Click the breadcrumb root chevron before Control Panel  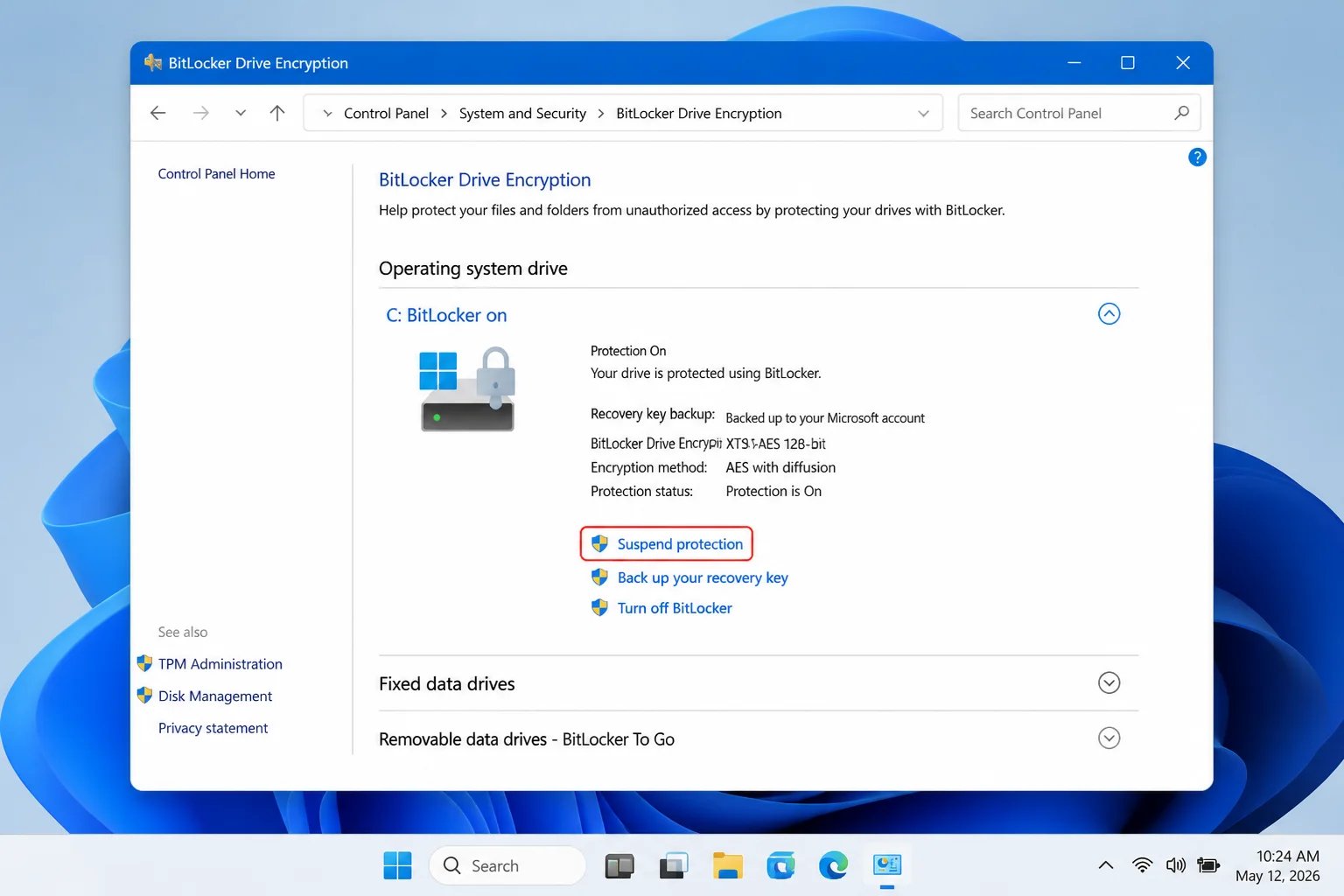click(x=327, y=114)
